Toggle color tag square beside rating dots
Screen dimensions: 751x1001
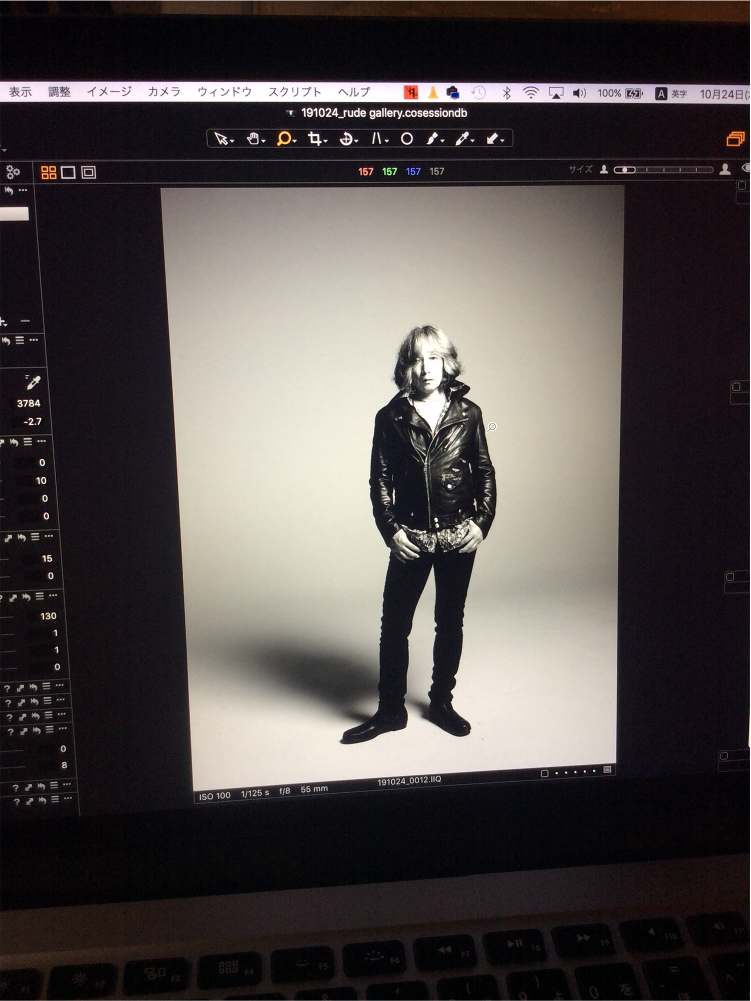point(545,773)
